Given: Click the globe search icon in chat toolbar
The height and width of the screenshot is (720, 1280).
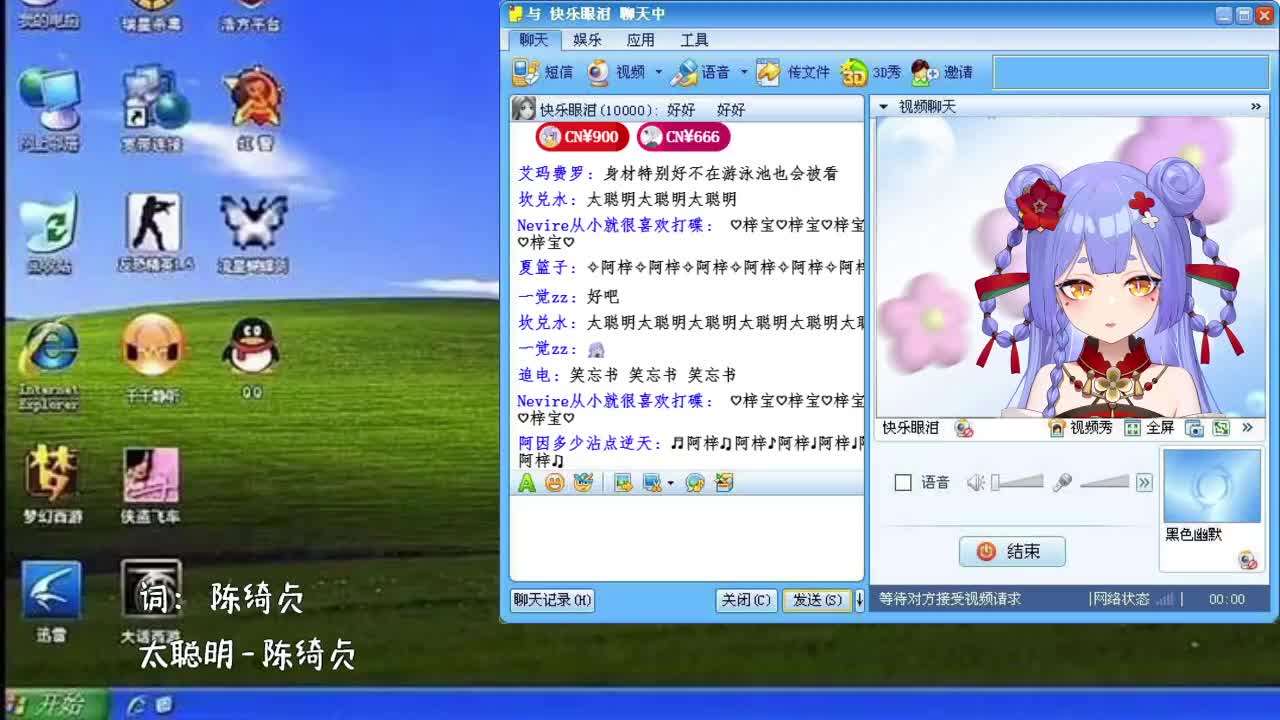Looking at the screenshot, I should [695, 483].
